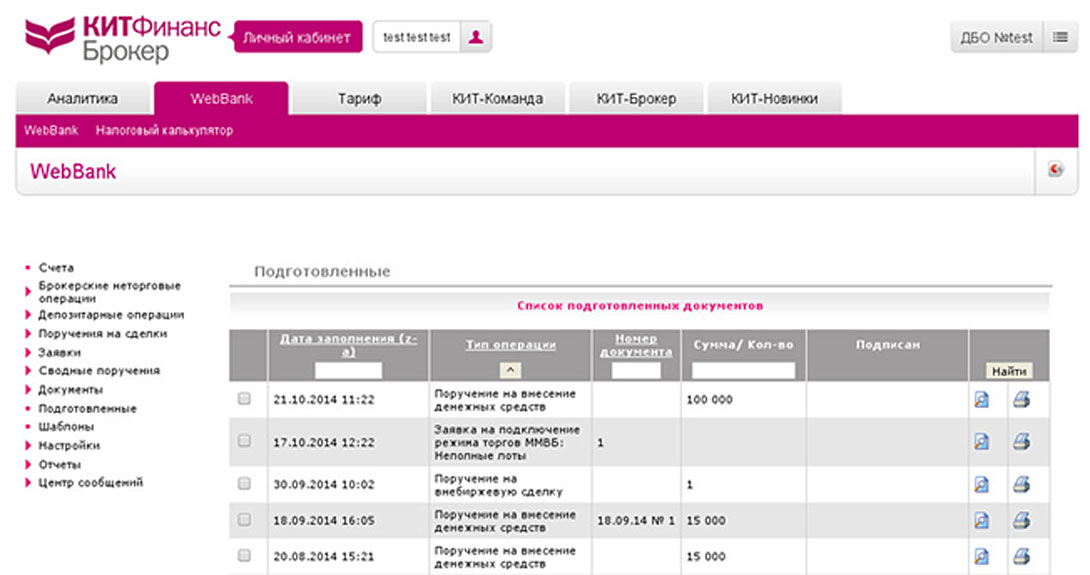Print the 17.10.2014 12:22 document
This screenshot has width=1090, height=575.
[x=1021, y=441]
